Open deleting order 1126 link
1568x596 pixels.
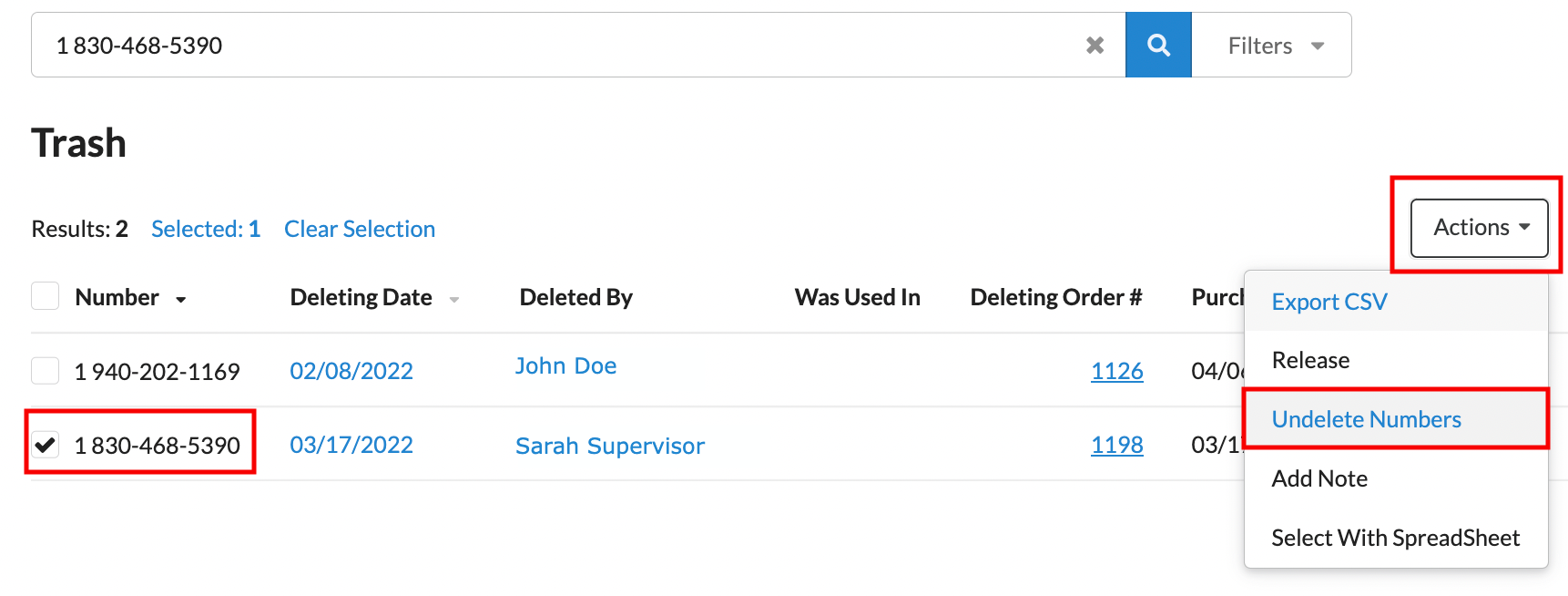pyautogui.click(x=1117, y=371)
